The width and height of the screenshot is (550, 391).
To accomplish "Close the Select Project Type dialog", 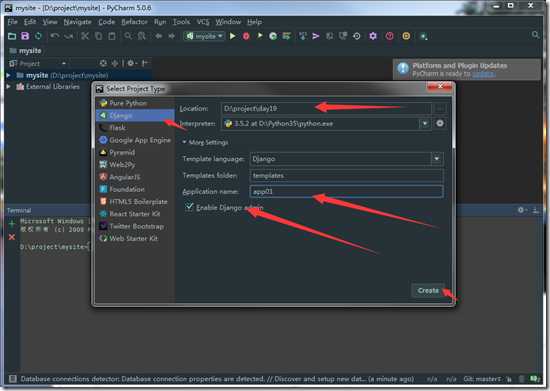I will [x=440, y=86].
